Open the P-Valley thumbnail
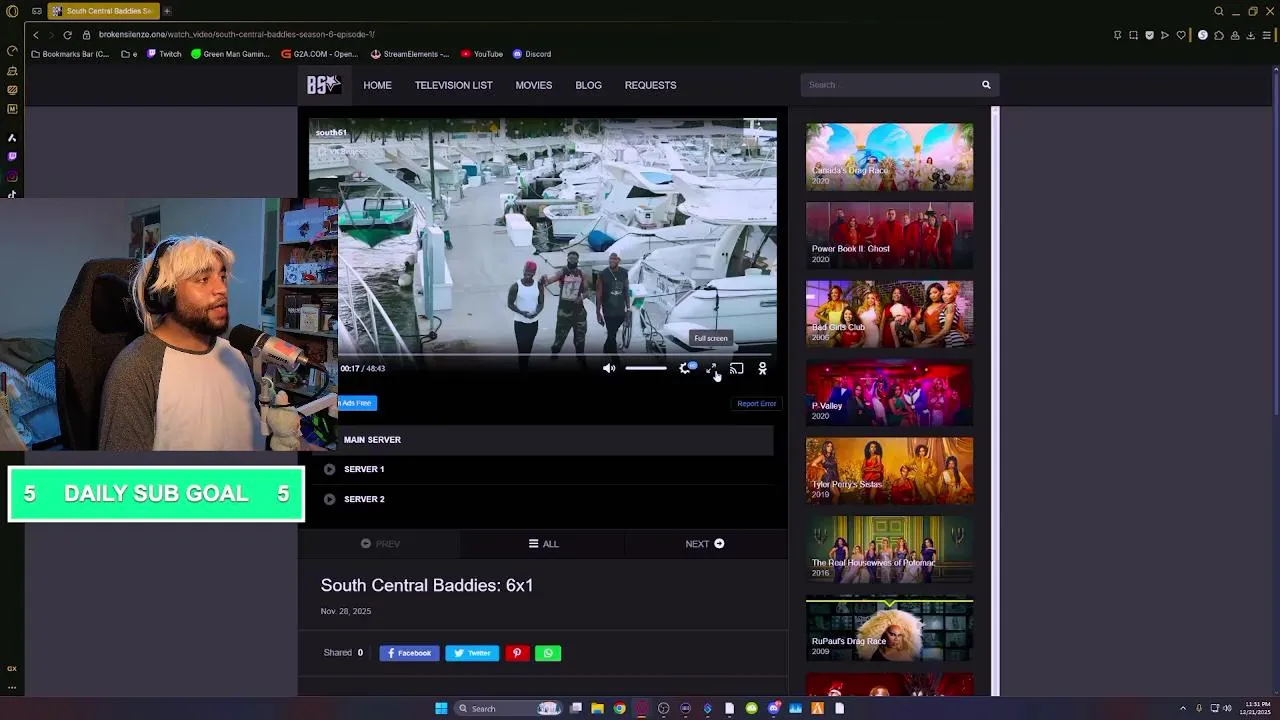 [889, 392]
